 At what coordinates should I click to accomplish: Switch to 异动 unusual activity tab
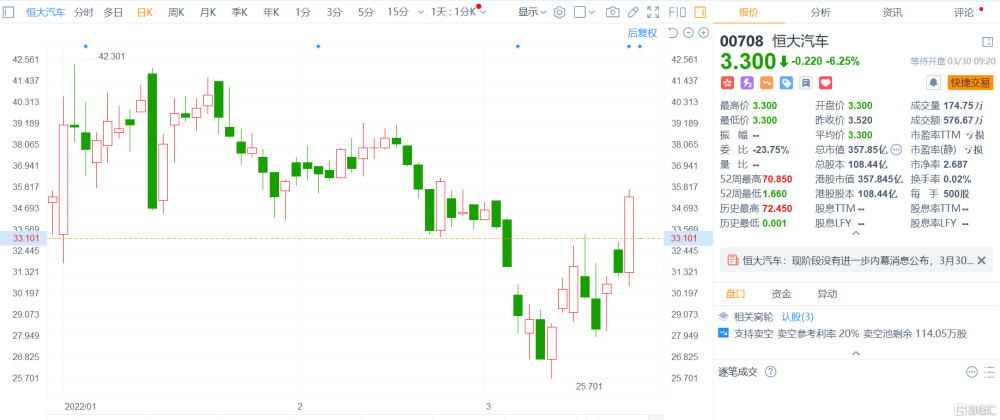coord(827,294)
